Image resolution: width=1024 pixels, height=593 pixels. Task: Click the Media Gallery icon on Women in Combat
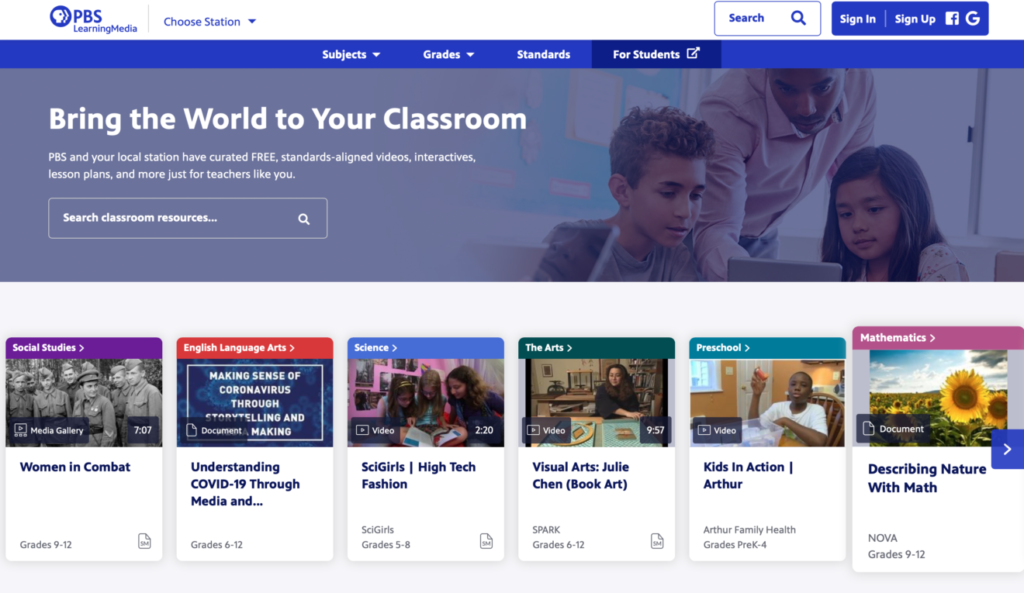[20, 430]
